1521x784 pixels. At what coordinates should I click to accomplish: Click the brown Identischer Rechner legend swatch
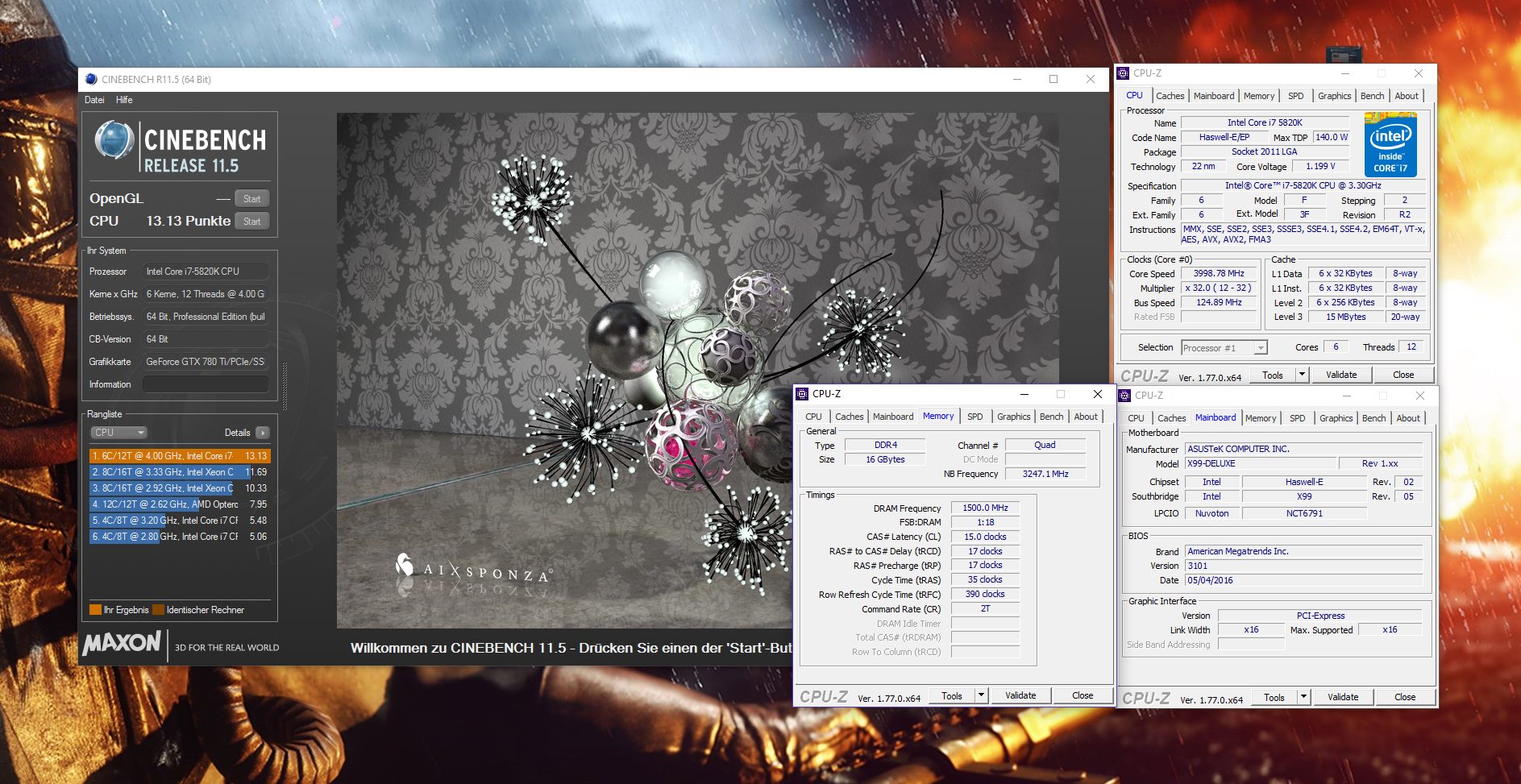(x=159, y=610)
